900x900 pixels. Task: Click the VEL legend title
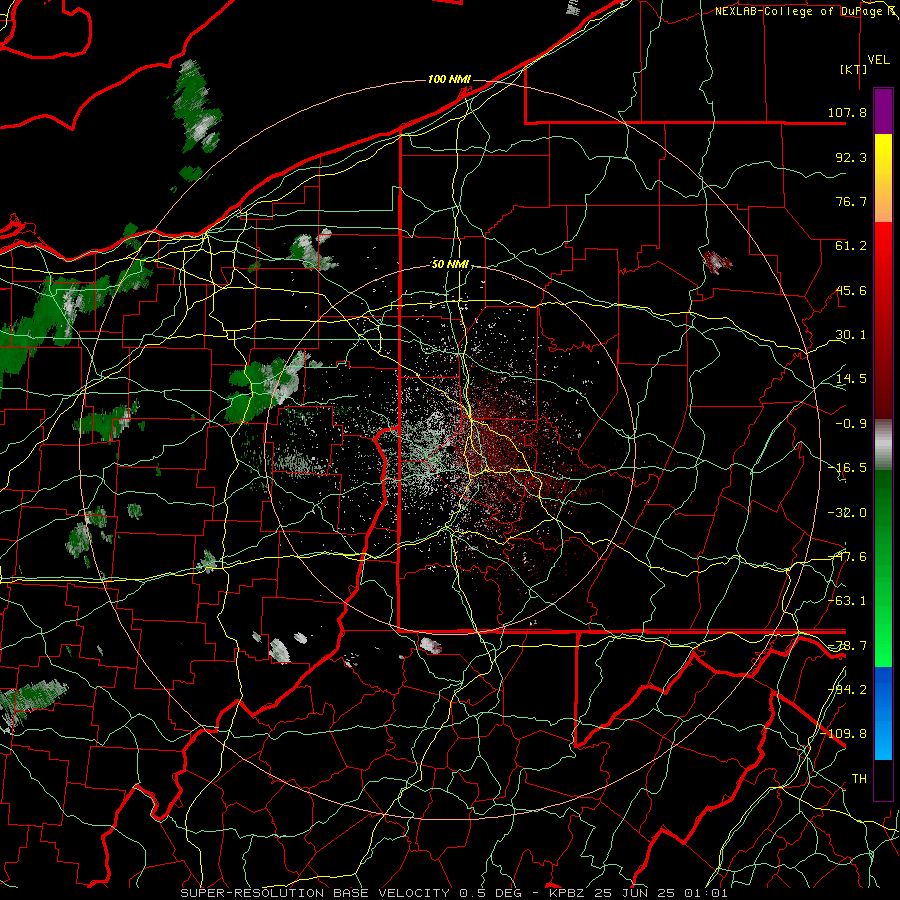879,60
